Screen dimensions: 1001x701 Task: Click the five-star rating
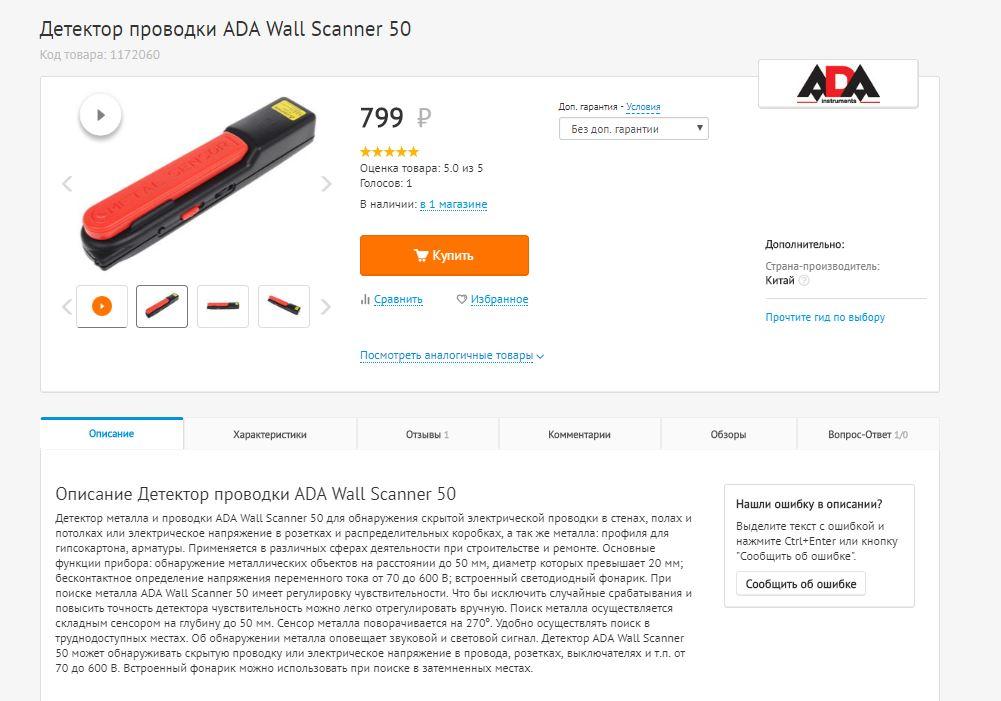coord(389,151)
